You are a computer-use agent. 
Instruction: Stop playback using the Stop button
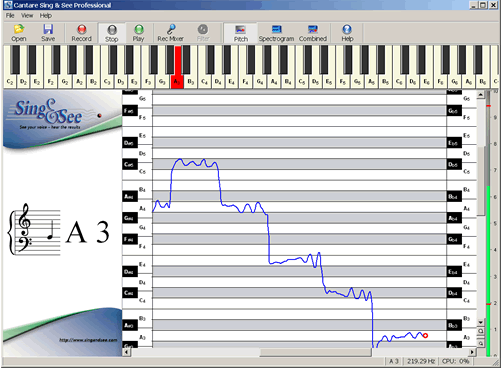pyautogui.click(x=112, y=33)
